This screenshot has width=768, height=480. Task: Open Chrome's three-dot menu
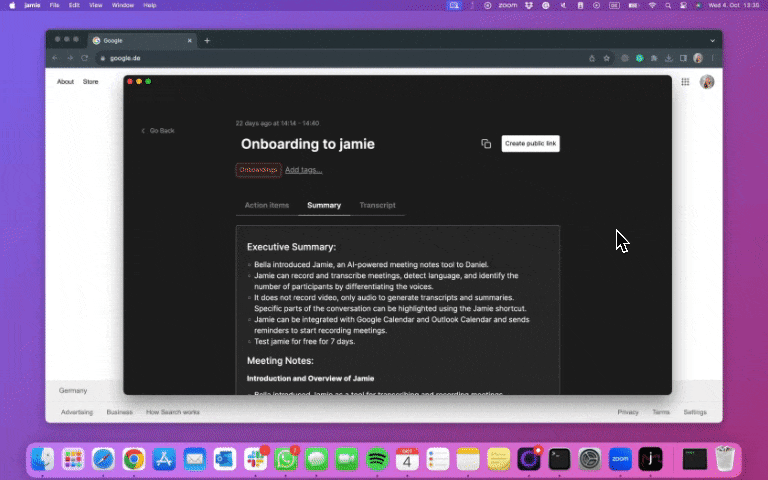(713, 58)
